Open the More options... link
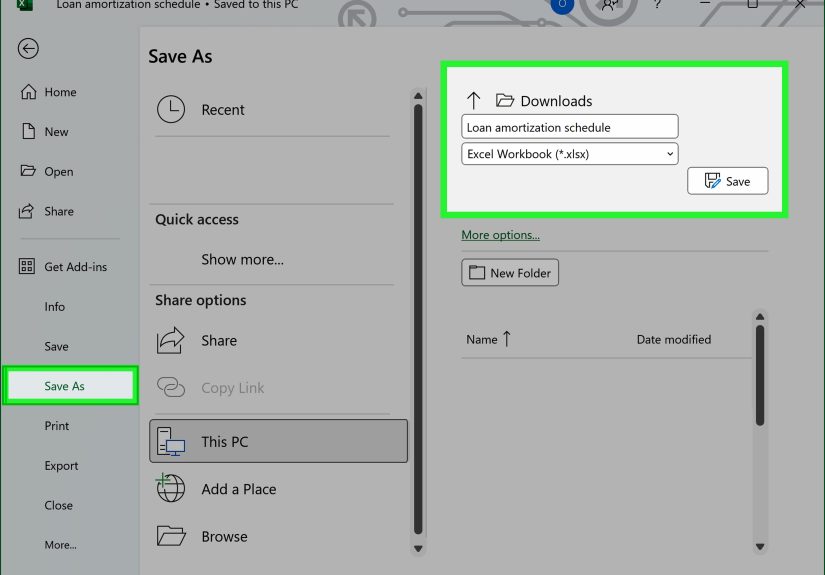Image resolution: width=825 pixels, height=575 pixels. pos(500,235)
